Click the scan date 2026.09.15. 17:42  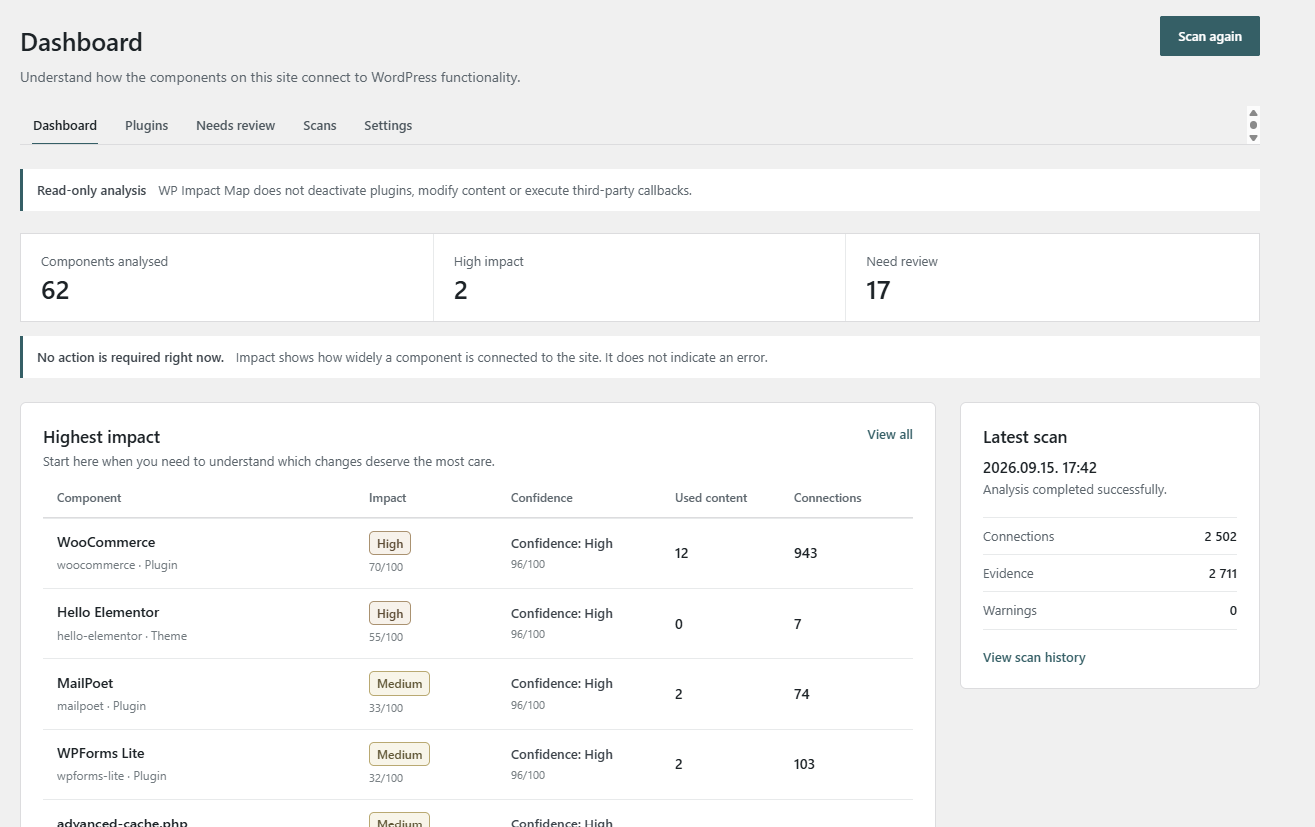tap(1040, 467)
